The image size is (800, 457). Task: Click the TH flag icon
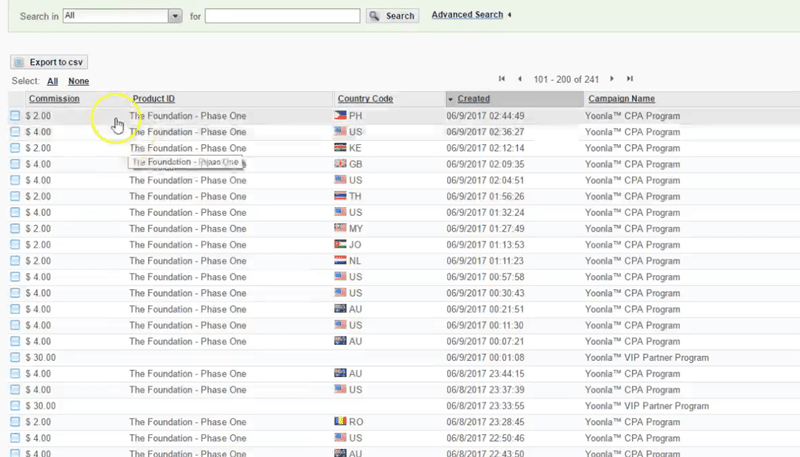[340, 196]
